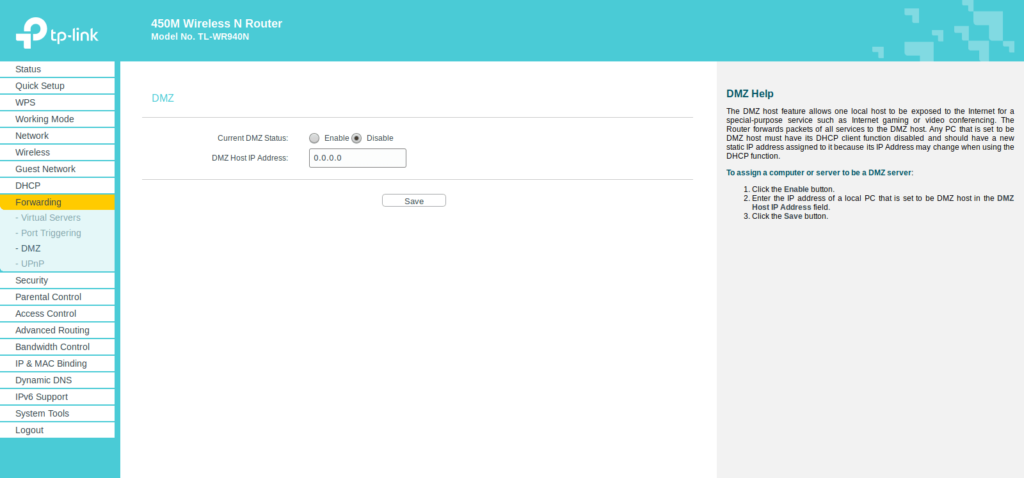Click the TP-Link logo
The image size is (1024, 478).
56,33
